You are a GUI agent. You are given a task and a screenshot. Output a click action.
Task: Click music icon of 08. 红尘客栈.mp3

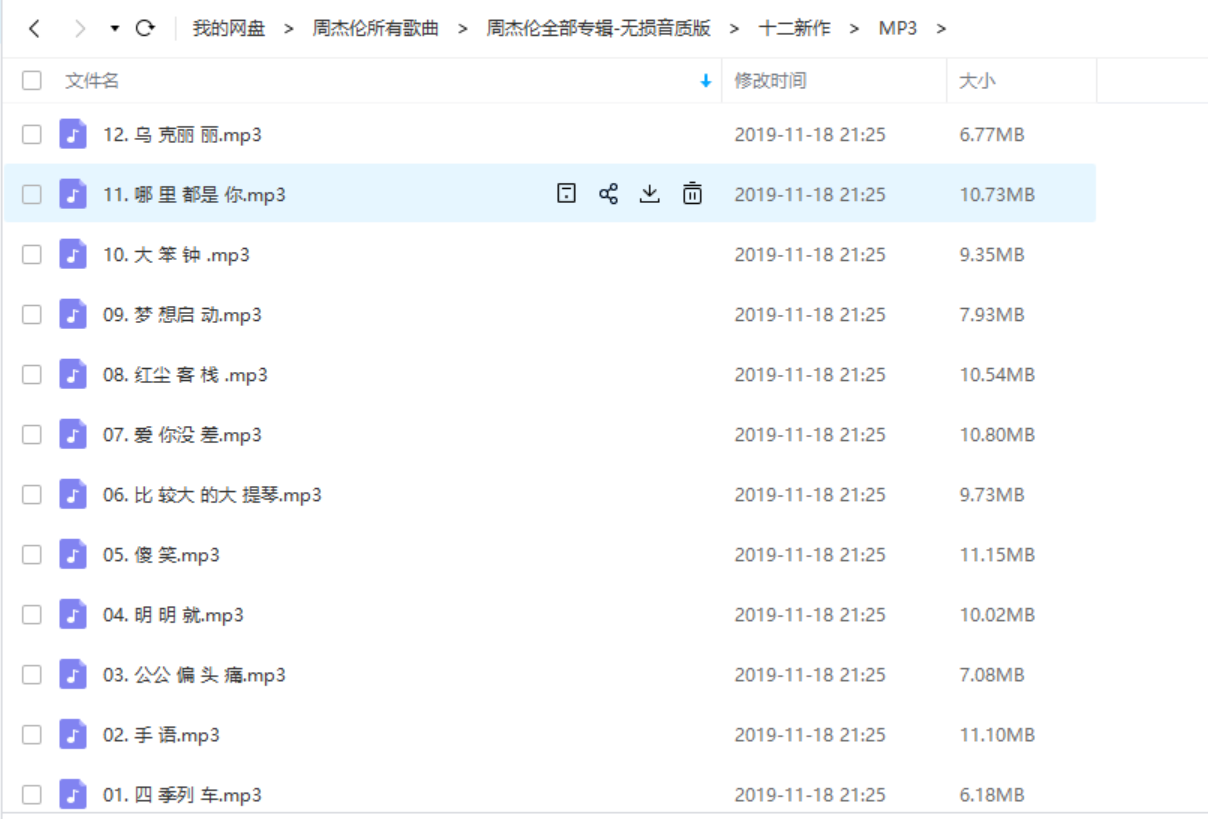tap(73, 374)
